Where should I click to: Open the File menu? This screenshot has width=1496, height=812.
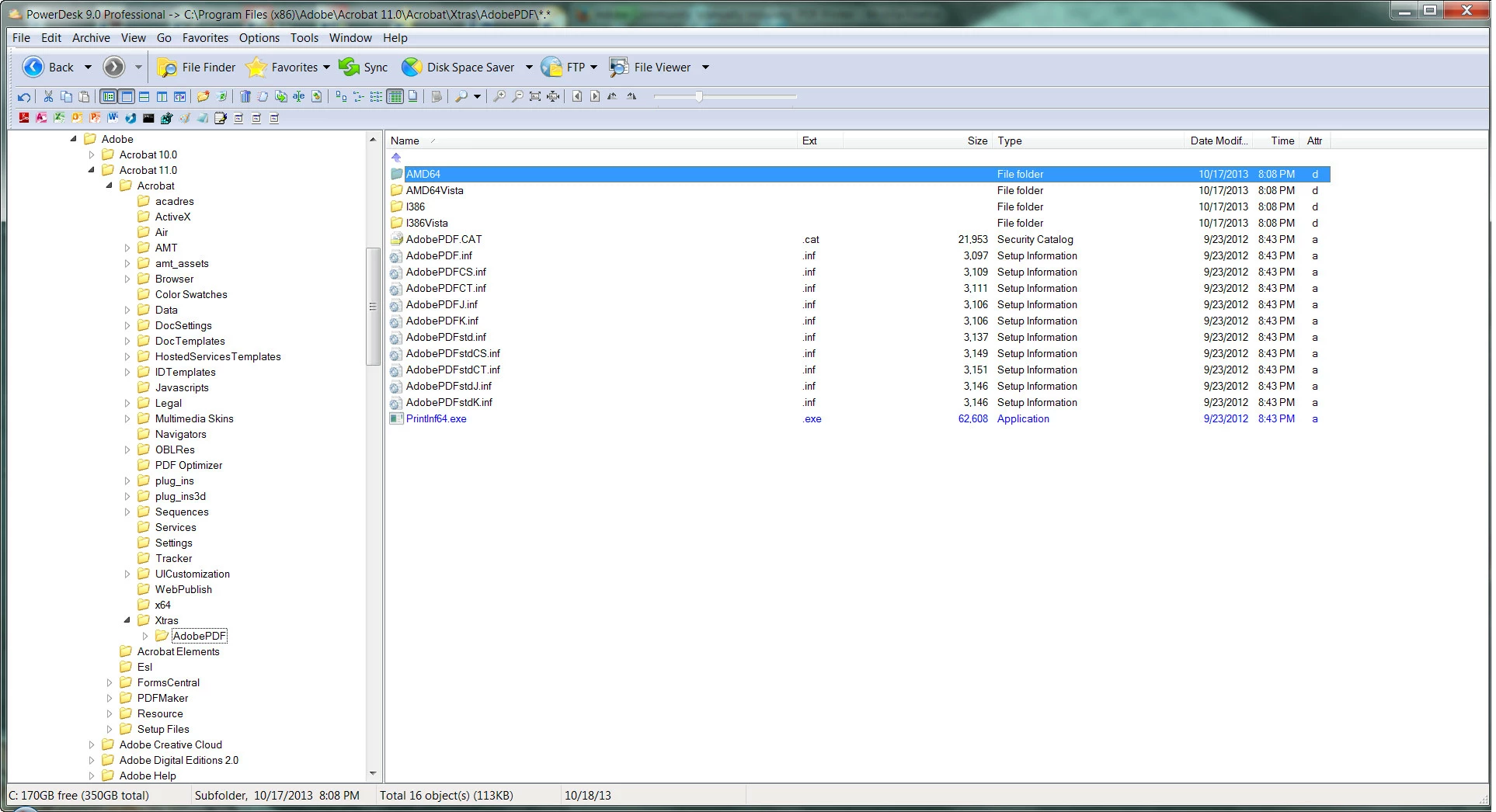point(21,37)
